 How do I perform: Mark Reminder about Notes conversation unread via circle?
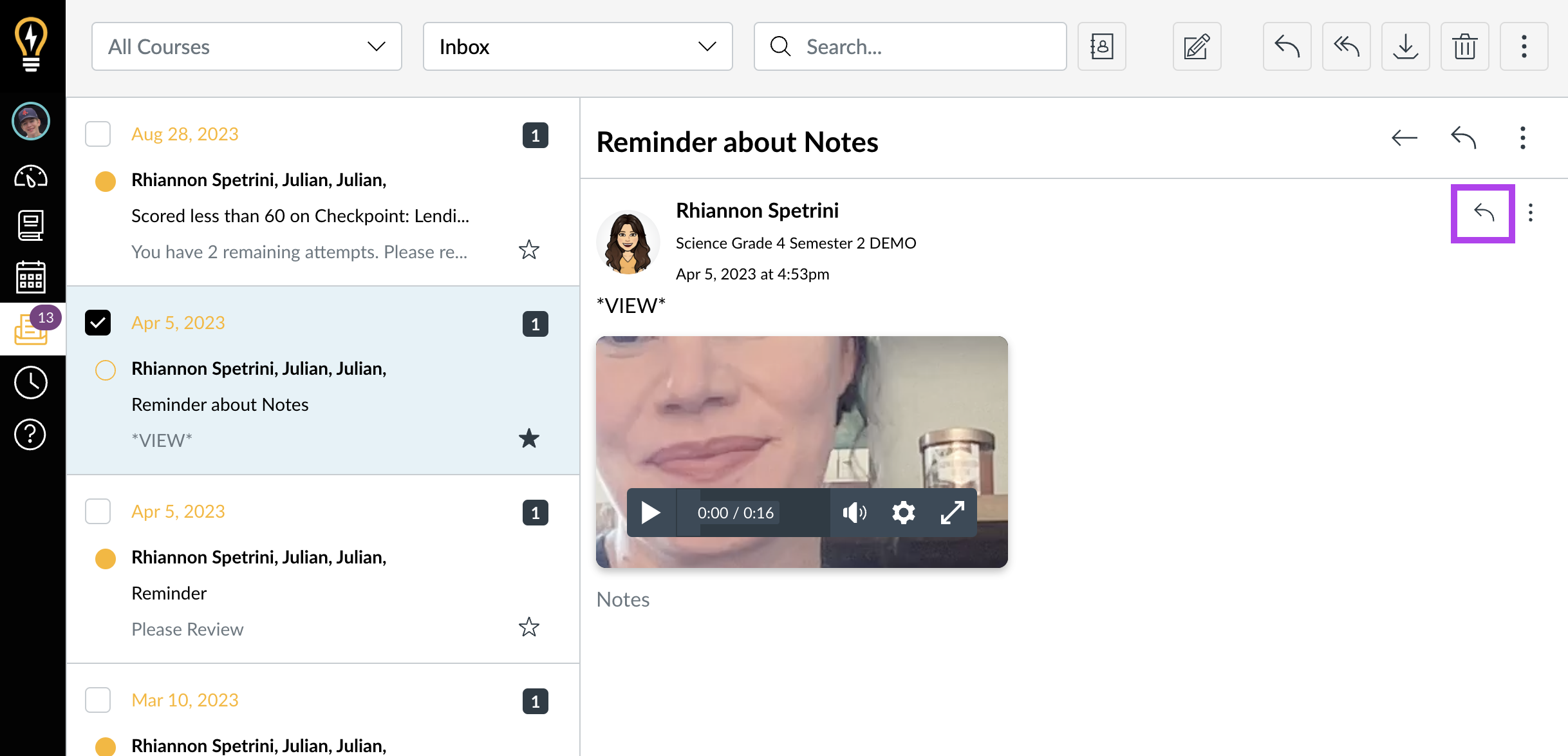106,370
